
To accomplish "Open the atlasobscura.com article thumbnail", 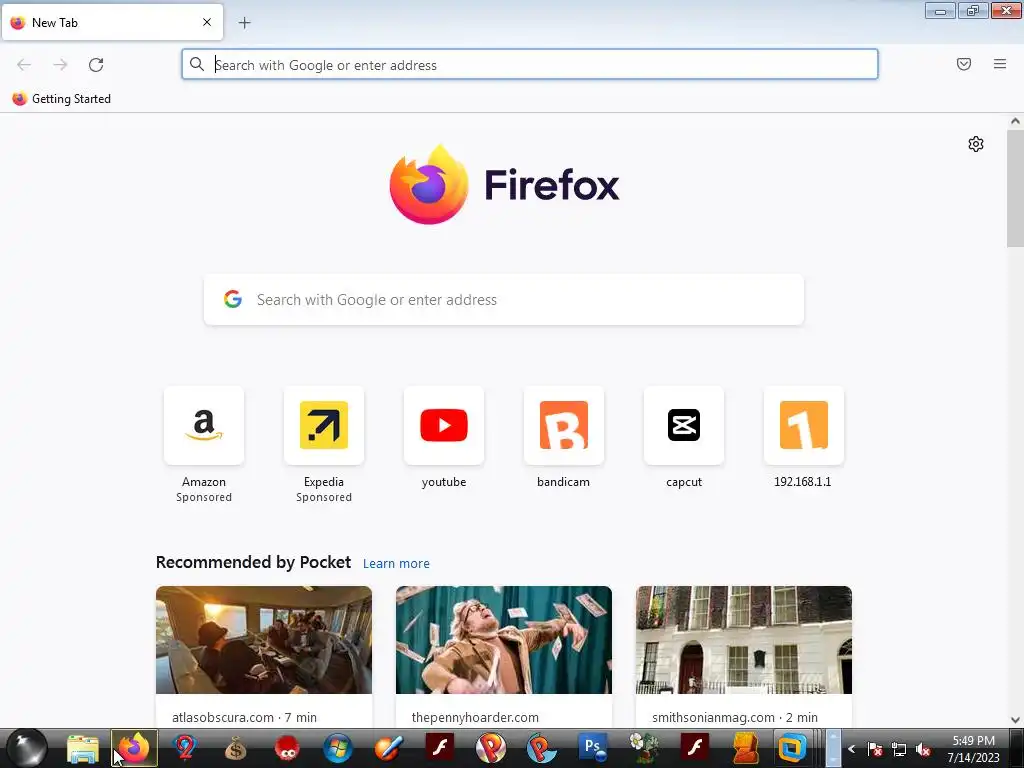I will point(264,640).
